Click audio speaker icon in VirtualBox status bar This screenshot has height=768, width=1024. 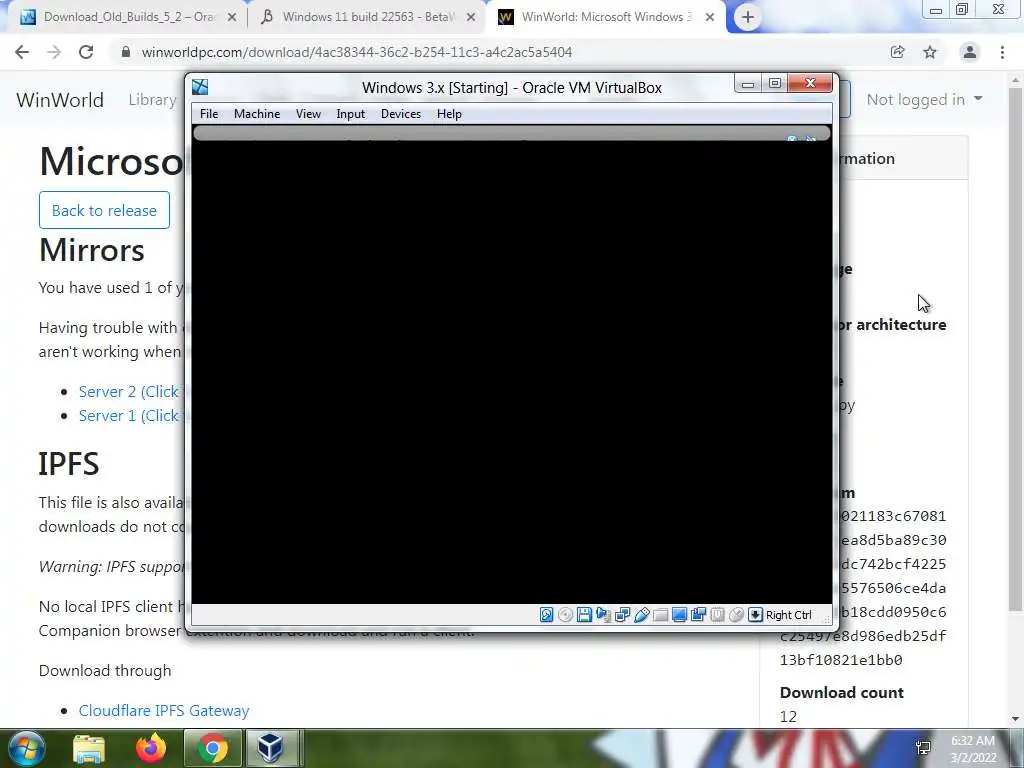[603, 615]
